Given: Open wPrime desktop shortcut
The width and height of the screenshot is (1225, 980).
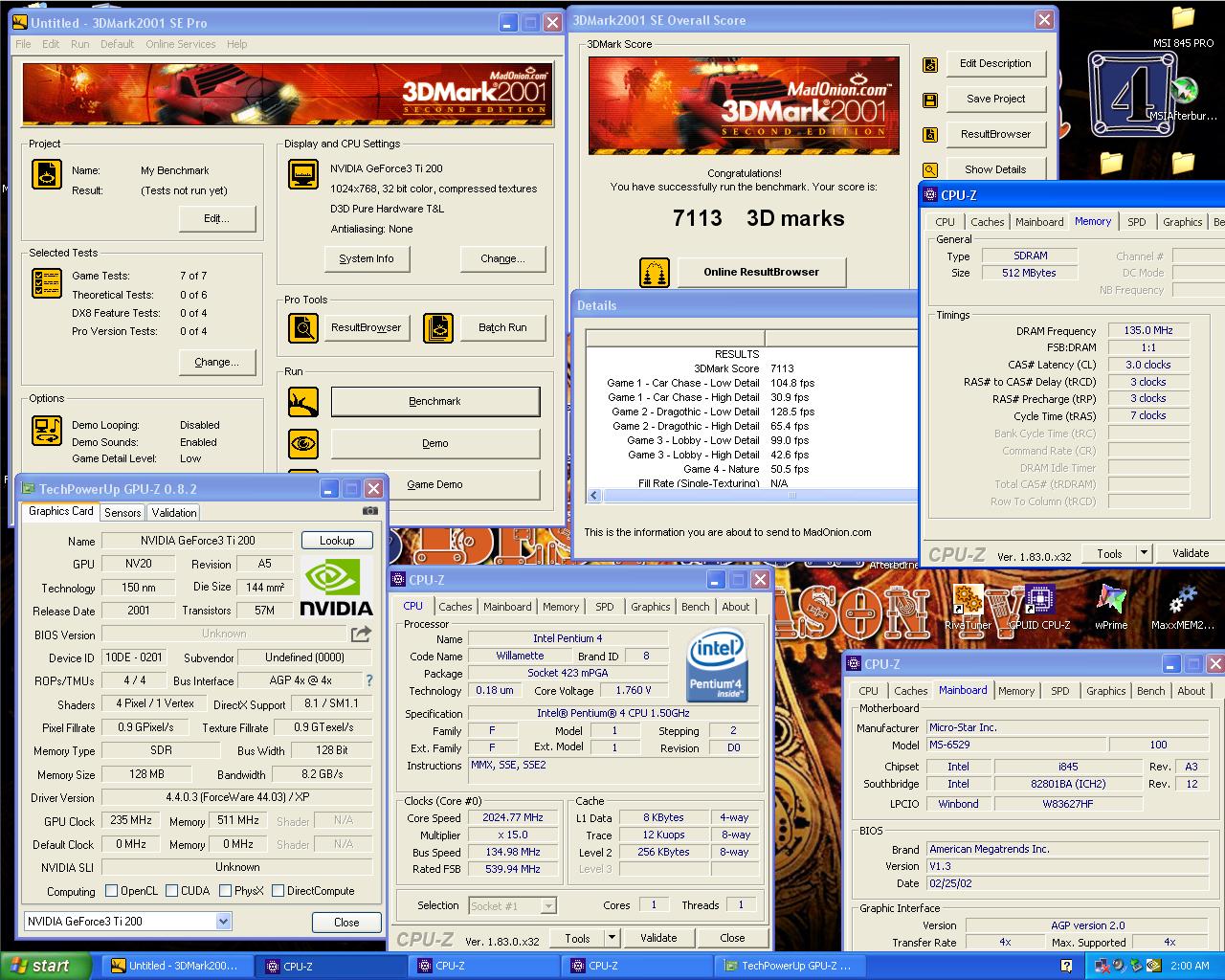Looking at the screenshot, I should [x=1111, y=608].
